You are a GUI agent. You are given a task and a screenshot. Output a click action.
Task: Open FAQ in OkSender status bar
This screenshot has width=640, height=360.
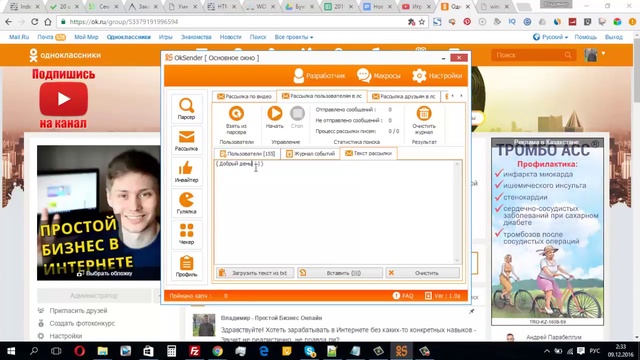(x=403, y=296)
